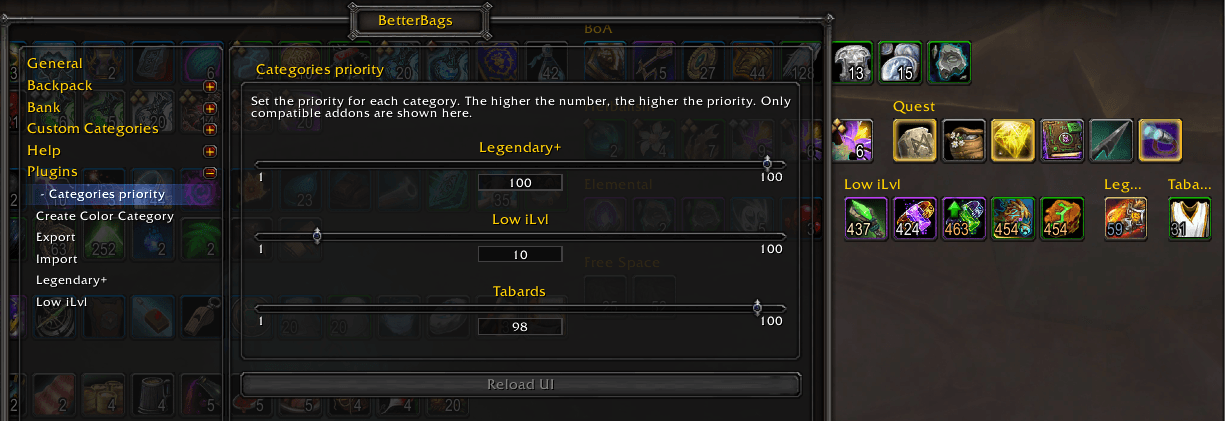Open the Create Color Category plugin page

tap(105, 216)
